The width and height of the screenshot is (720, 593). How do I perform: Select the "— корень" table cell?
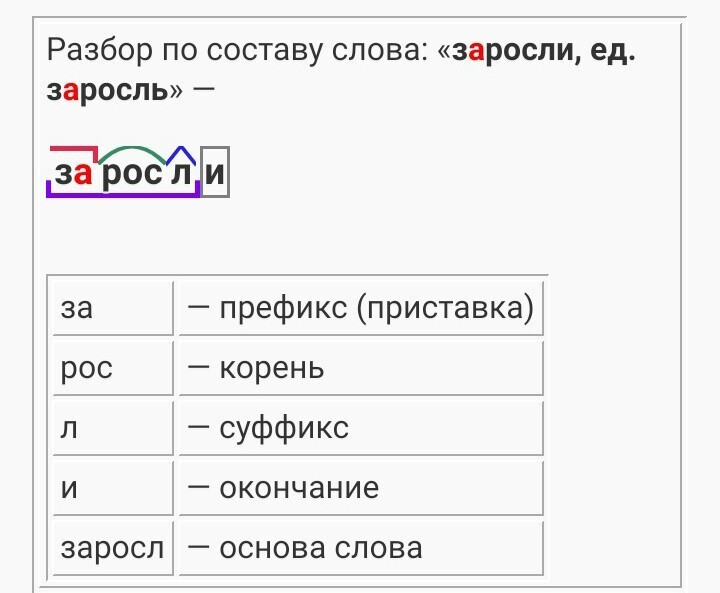[360, 368]
